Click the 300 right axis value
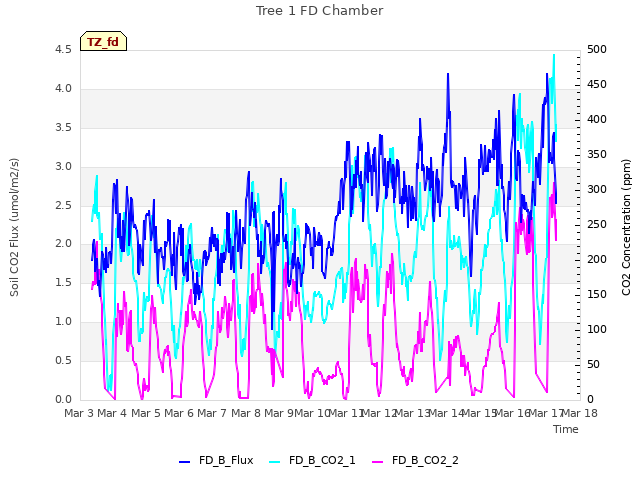Image resolution: width=640 pixels, height=480 pixels. click(x=597, y=190)
